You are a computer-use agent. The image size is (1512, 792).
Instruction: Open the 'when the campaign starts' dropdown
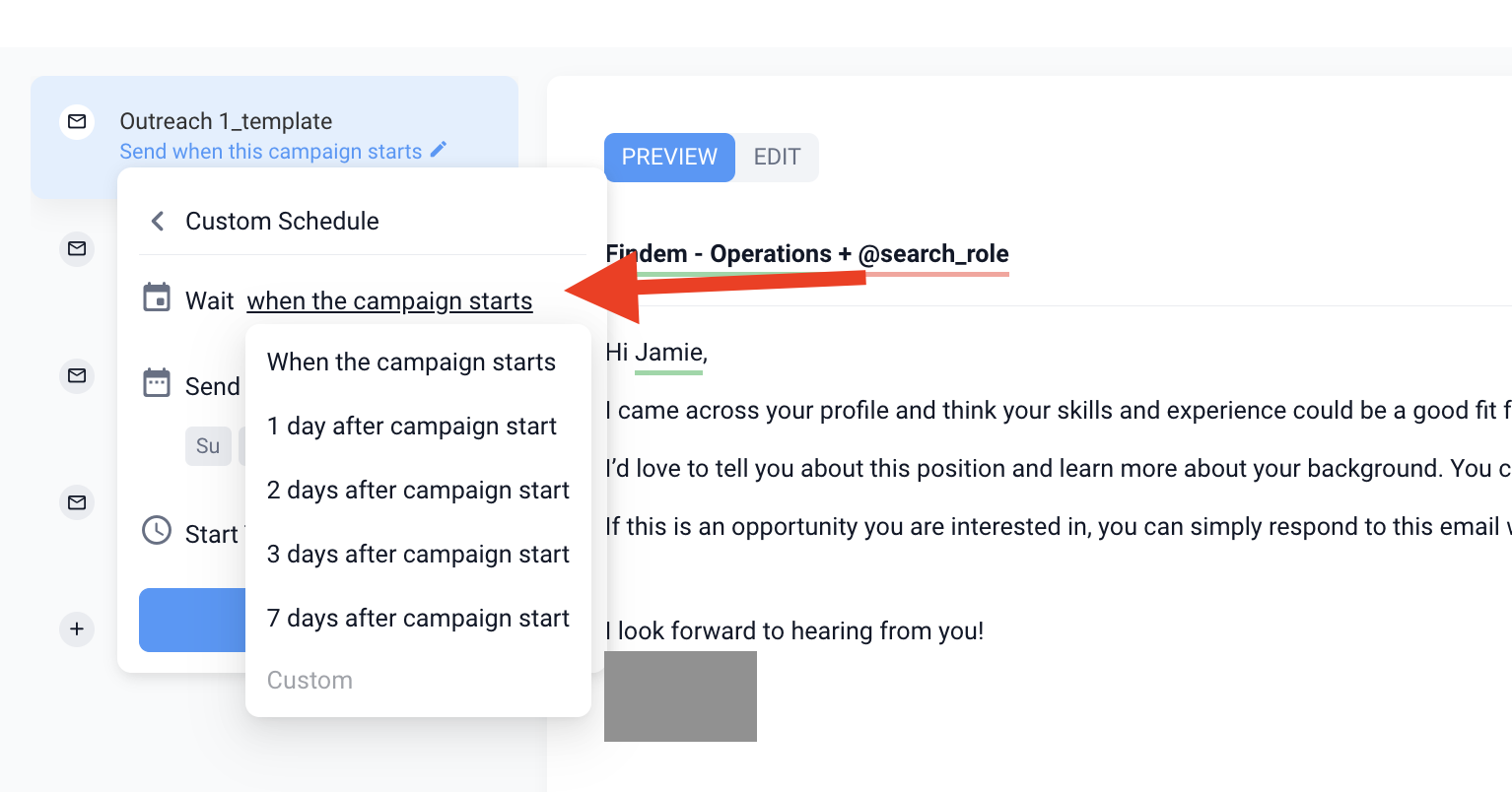tap(389, 301)
